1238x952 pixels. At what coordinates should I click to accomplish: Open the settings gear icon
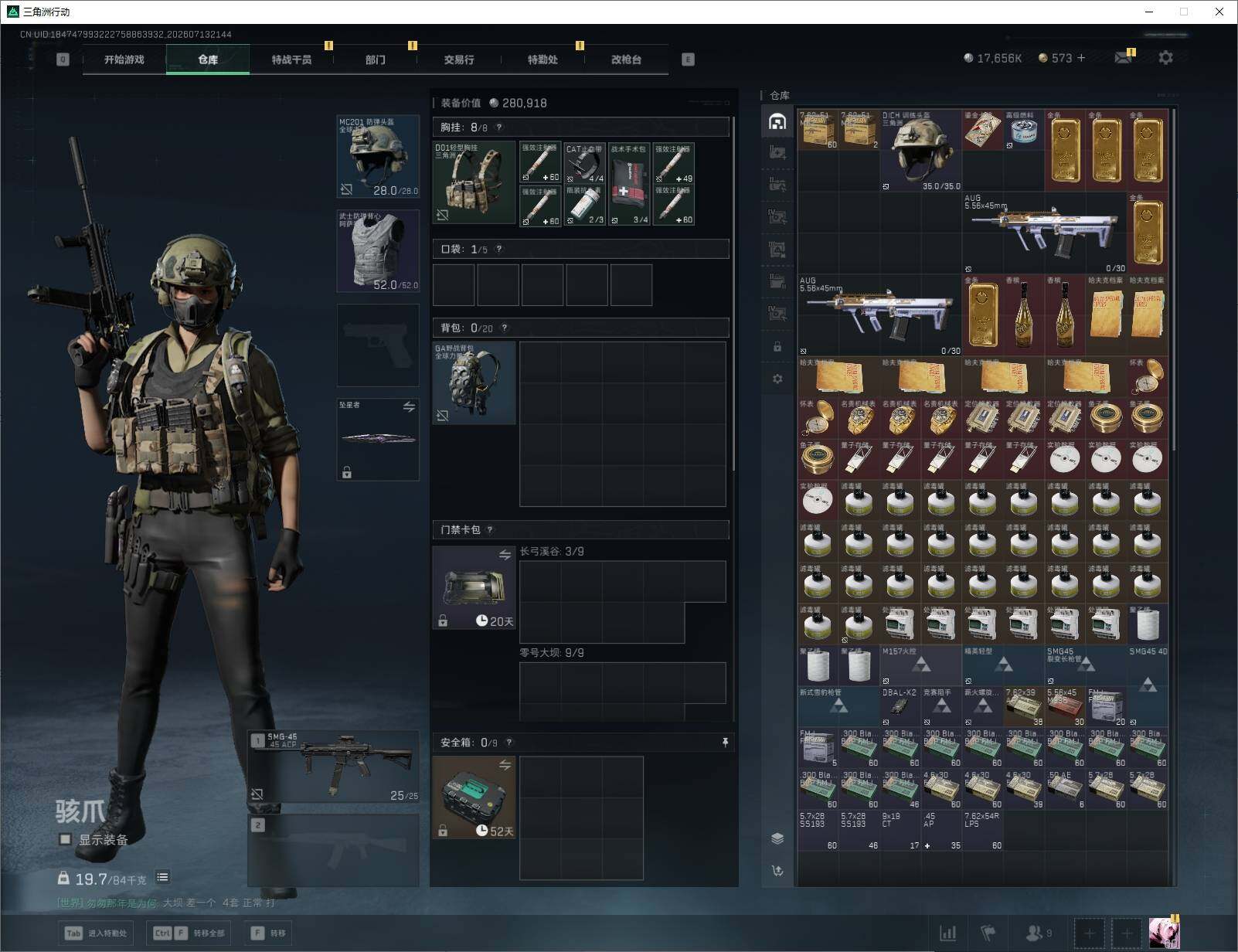coord(1165,57)
